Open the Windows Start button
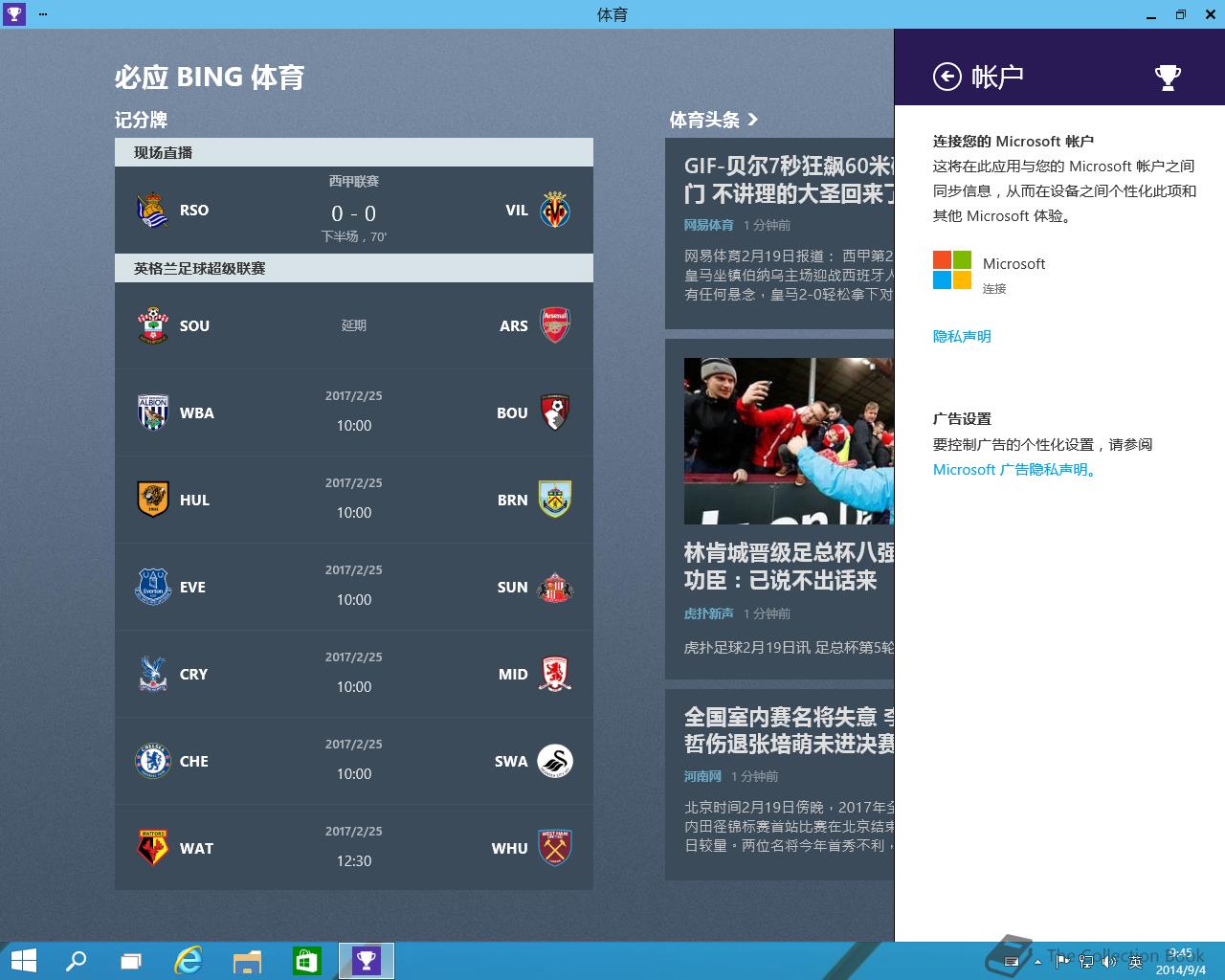Screen dimensions: 1225x980 pos(23,961)
